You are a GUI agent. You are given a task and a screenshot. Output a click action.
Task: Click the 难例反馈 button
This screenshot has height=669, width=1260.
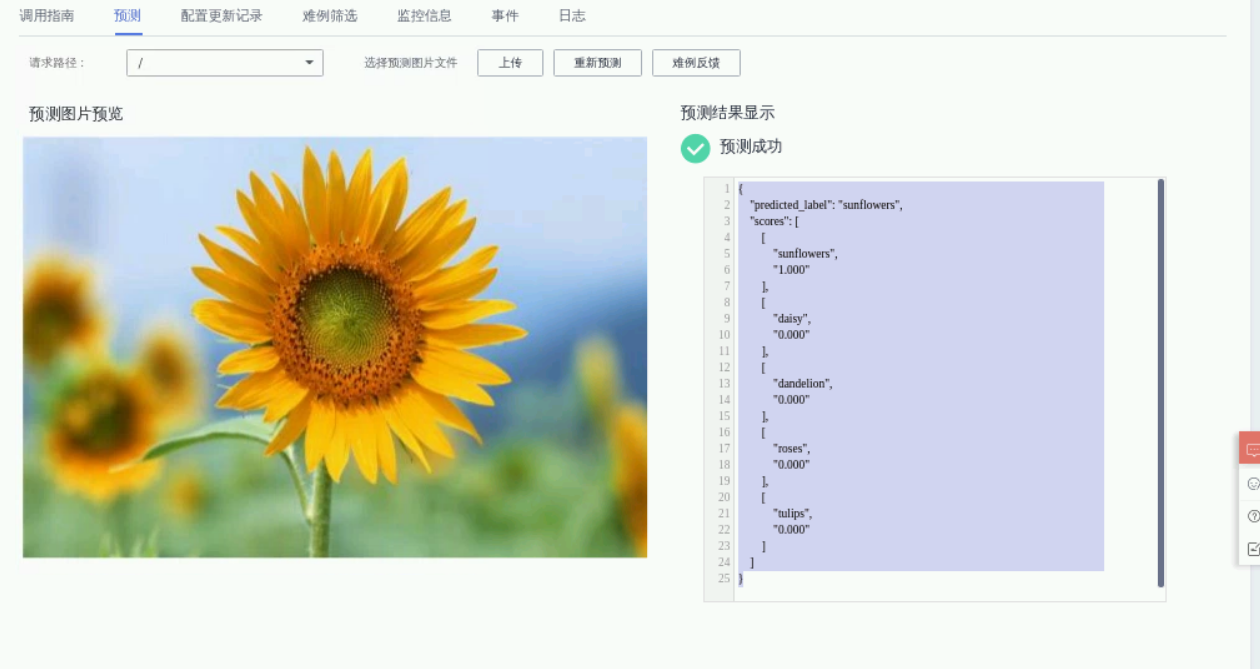696,63
